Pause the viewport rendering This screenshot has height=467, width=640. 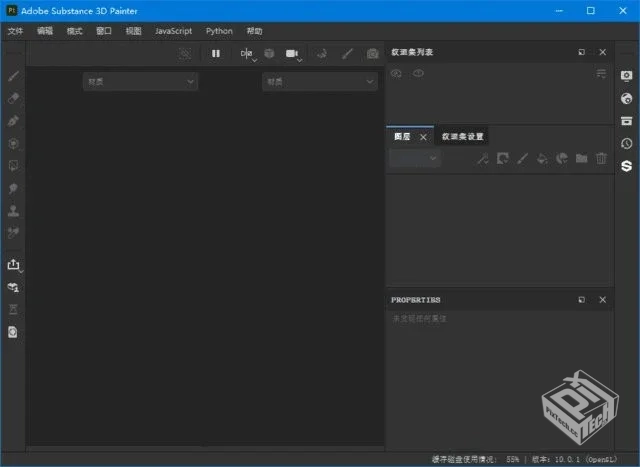click(216, 53)
